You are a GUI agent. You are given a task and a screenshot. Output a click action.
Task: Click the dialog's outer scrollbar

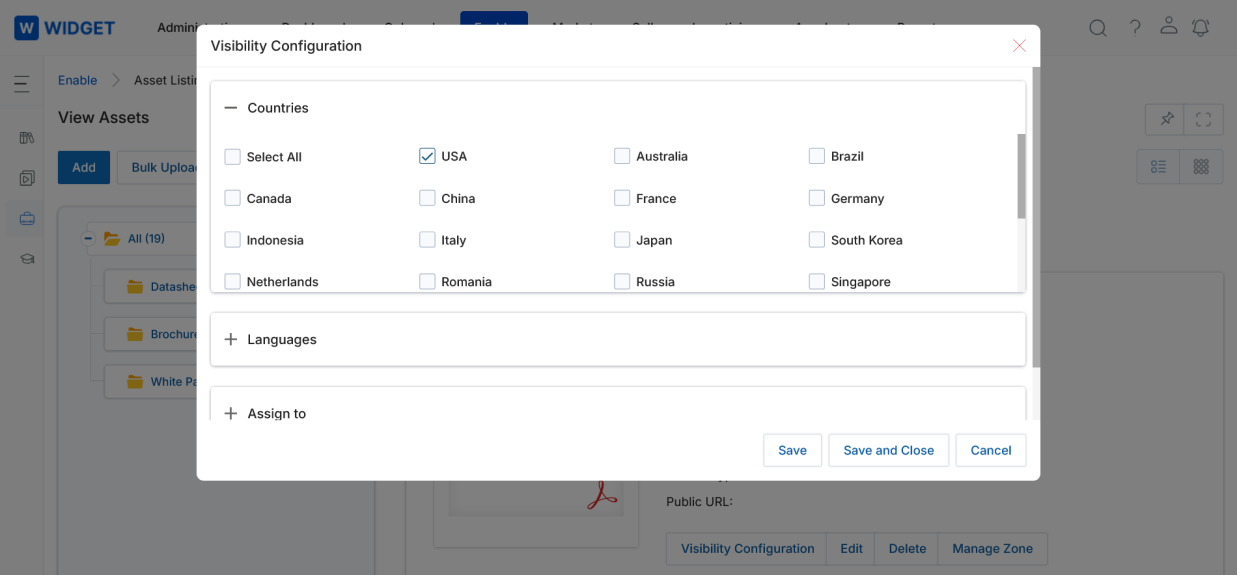click(x=1036, y=216)
